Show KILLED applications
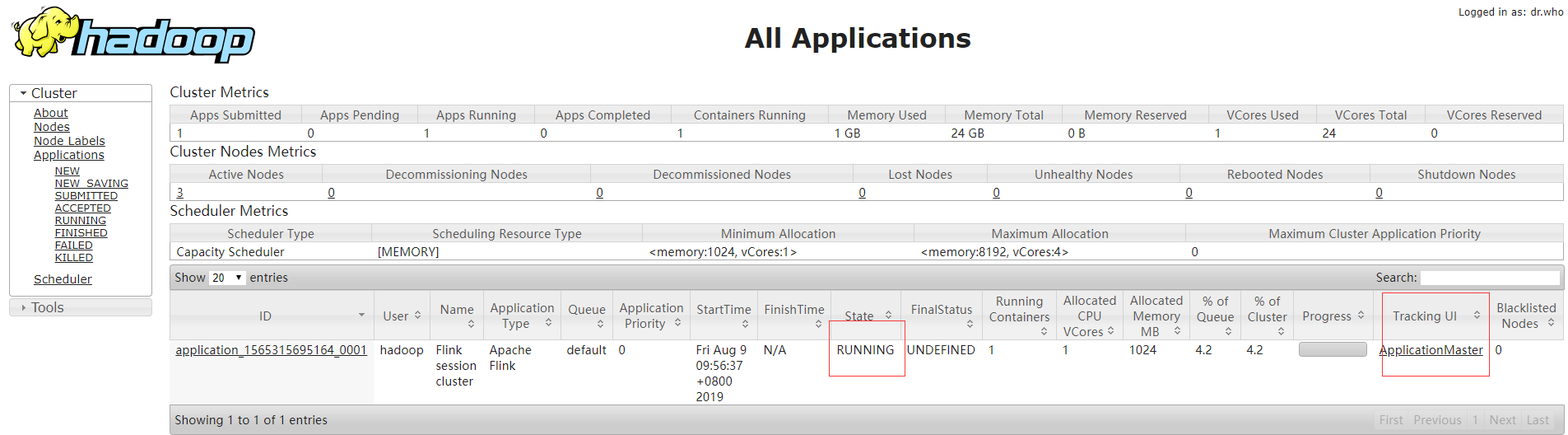This screenshot has height=435, width=1568. 74,258
